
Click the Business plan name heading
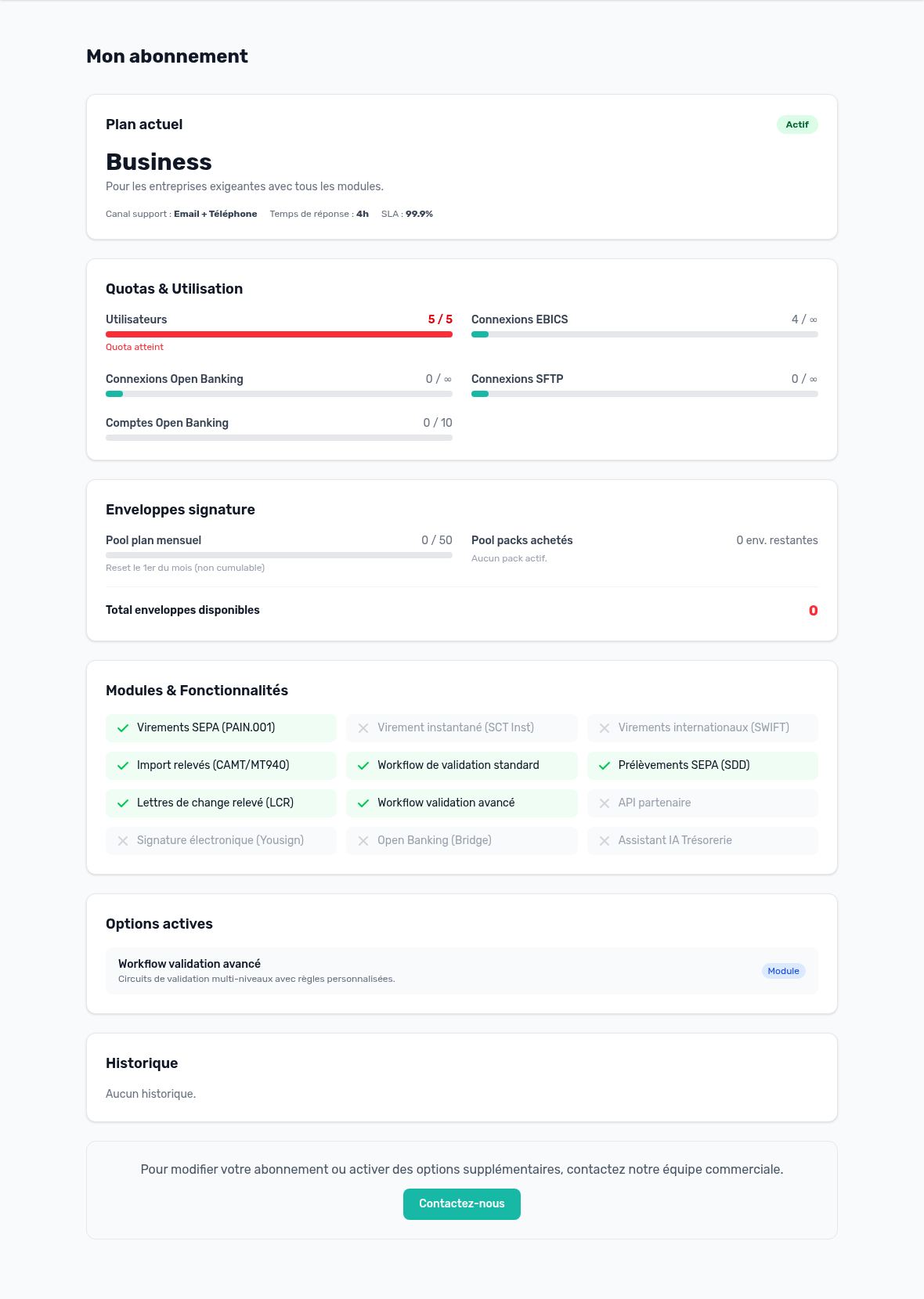tap(159, 162)
